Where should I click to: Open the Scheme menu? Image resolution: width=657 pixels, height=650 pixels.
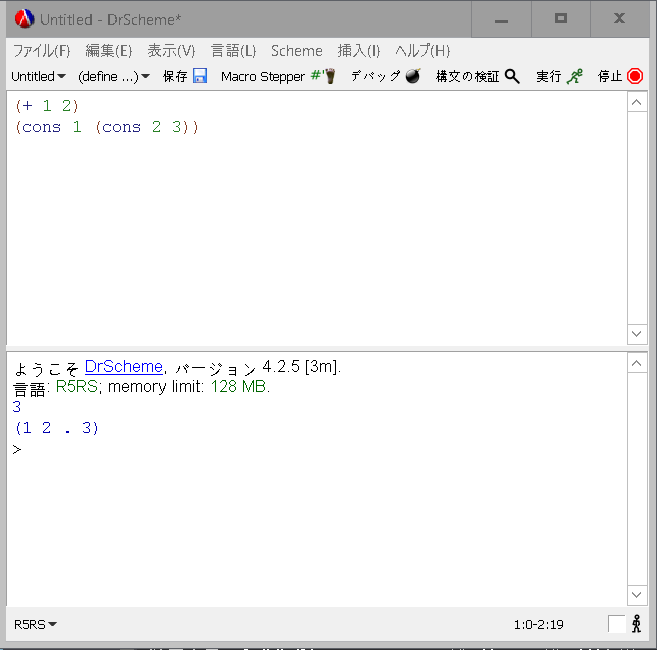click(297, 51)
